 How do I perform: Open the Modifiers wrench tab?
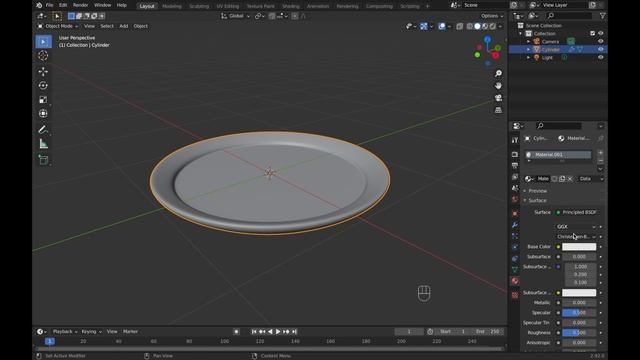coord(515,225)
